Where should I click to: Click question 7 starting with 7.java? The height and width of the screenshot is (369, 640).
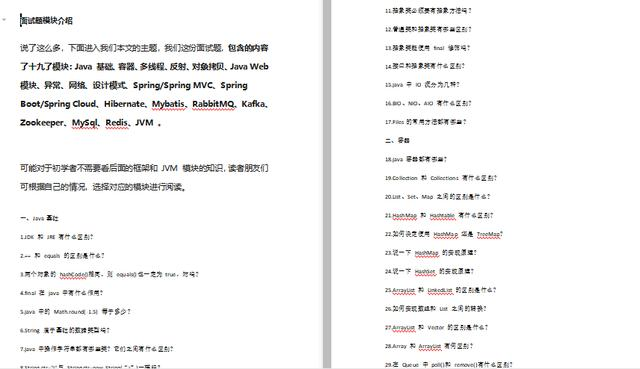pyautogui.click(x=97, y=349)
